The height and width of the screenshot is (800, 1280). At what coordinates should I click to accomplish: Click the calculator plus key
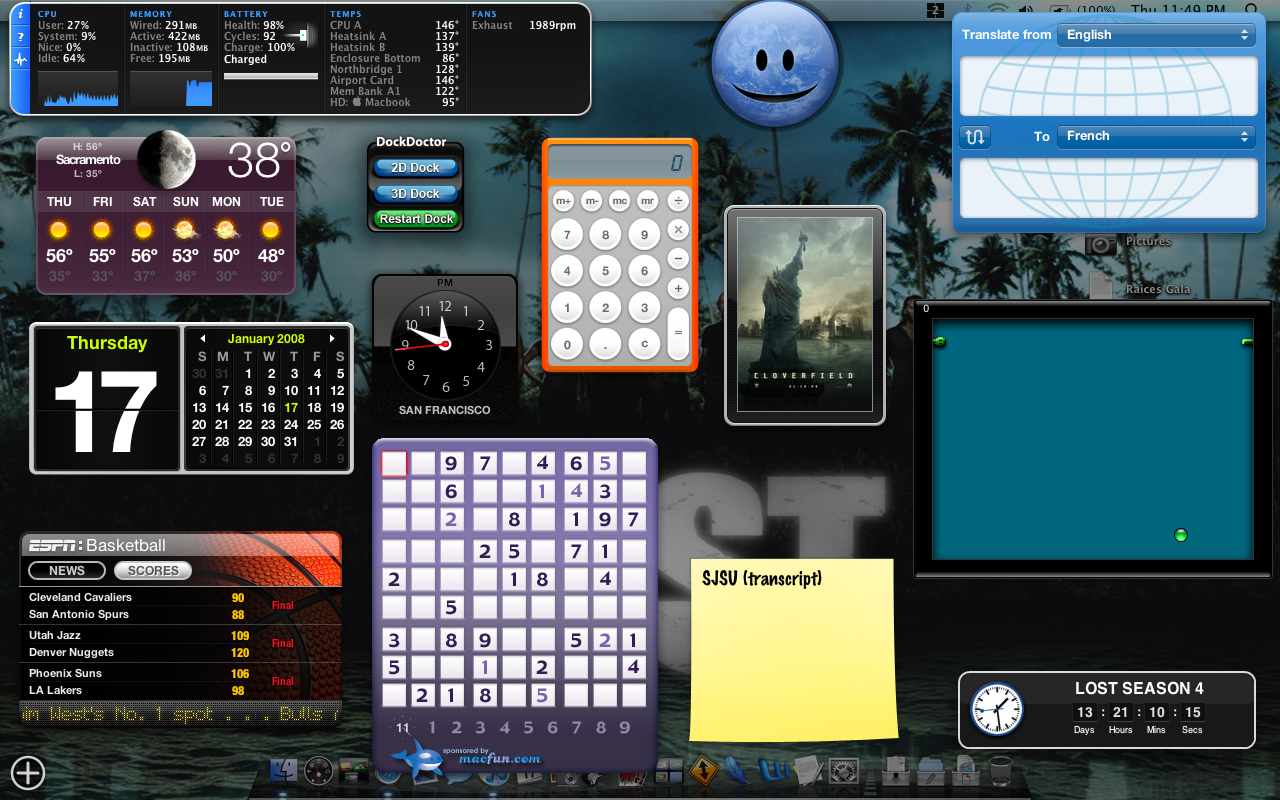678,289
